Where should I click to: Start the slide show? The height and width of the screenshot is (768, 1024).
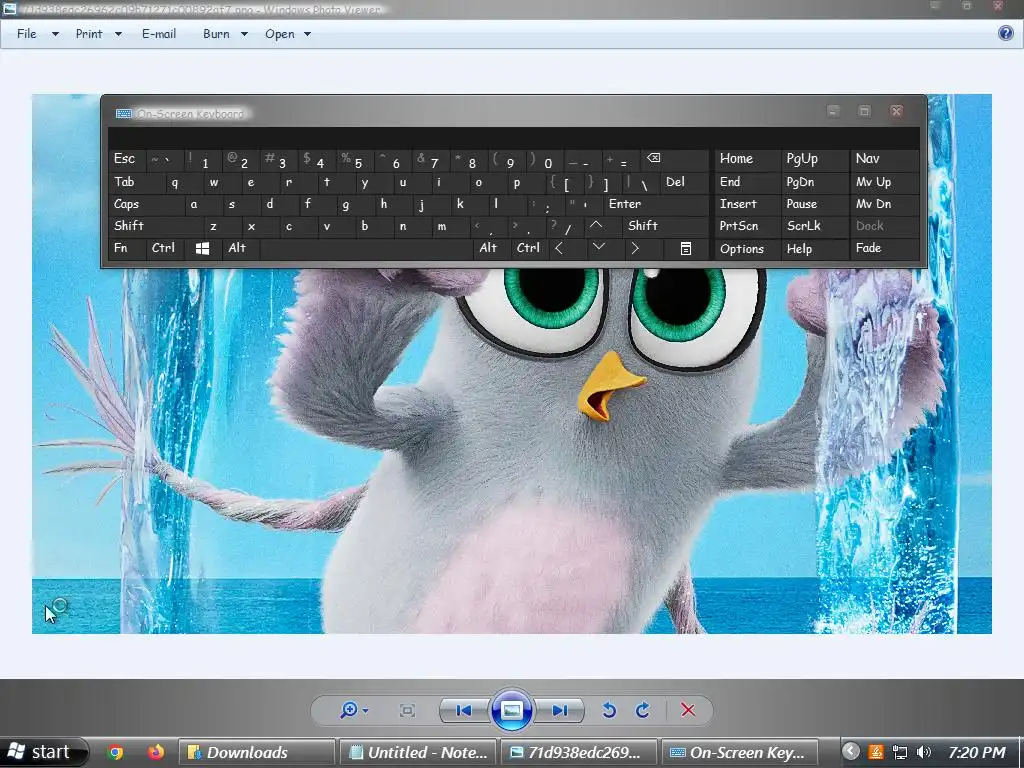[x=511, y=710]
